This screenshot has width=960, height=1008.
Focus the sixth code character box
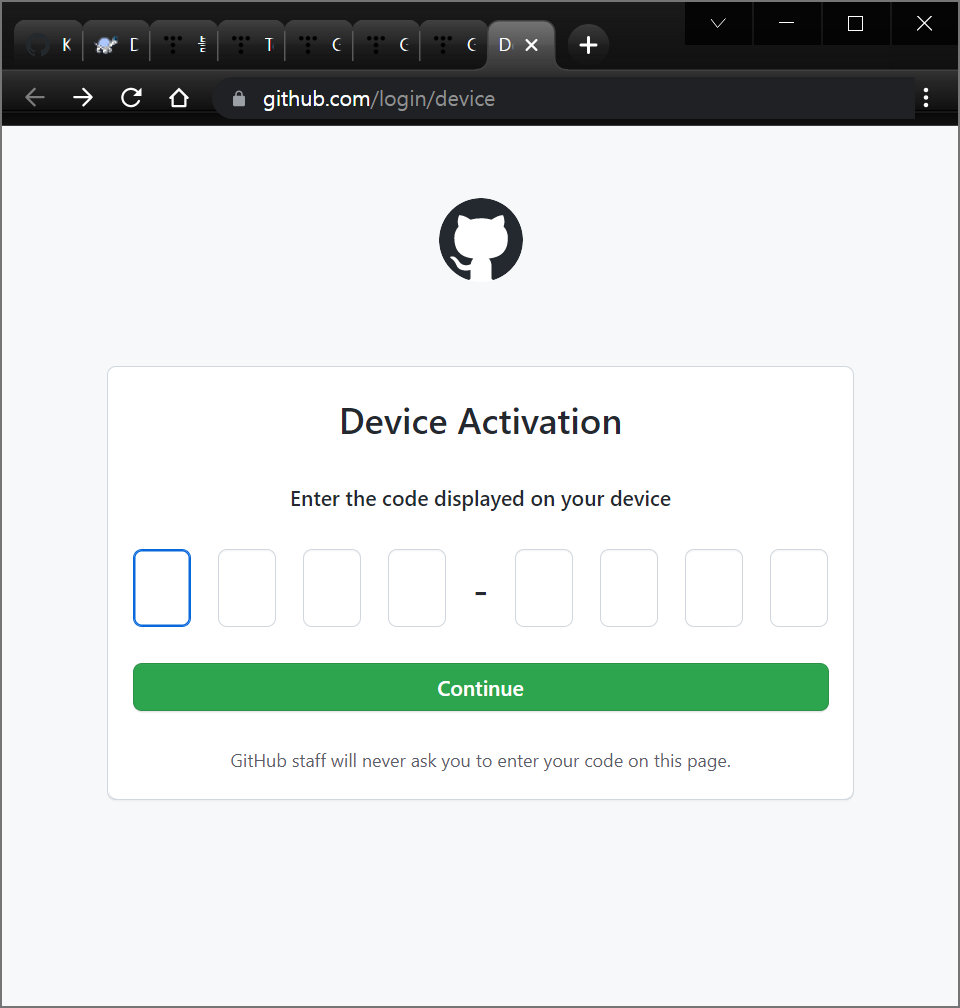[x=629, y=588]
